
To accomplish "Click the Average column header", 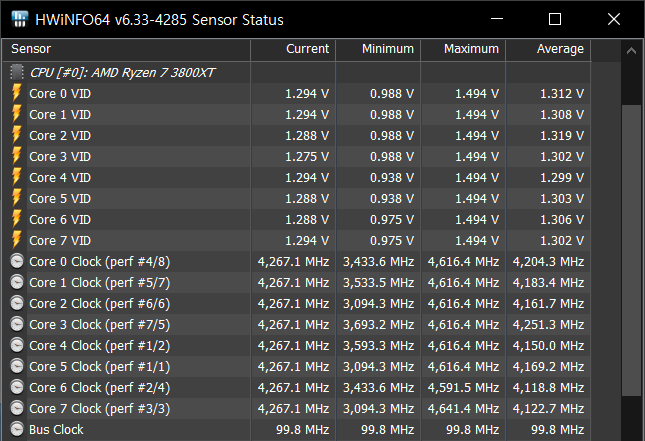I will click(x=548, y=50).
